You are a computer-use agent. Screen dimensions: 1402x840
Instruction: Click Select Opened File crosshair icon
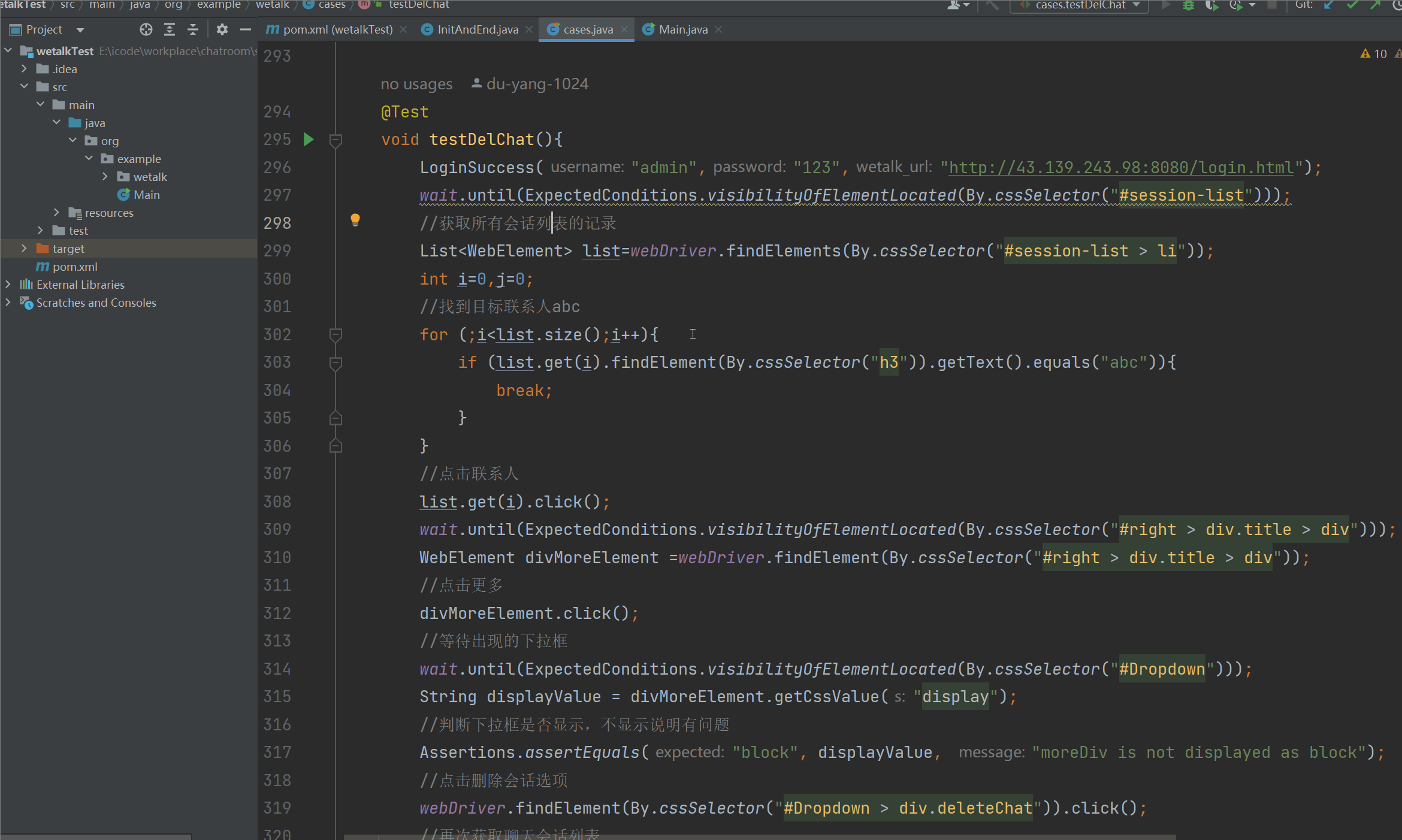146,29
